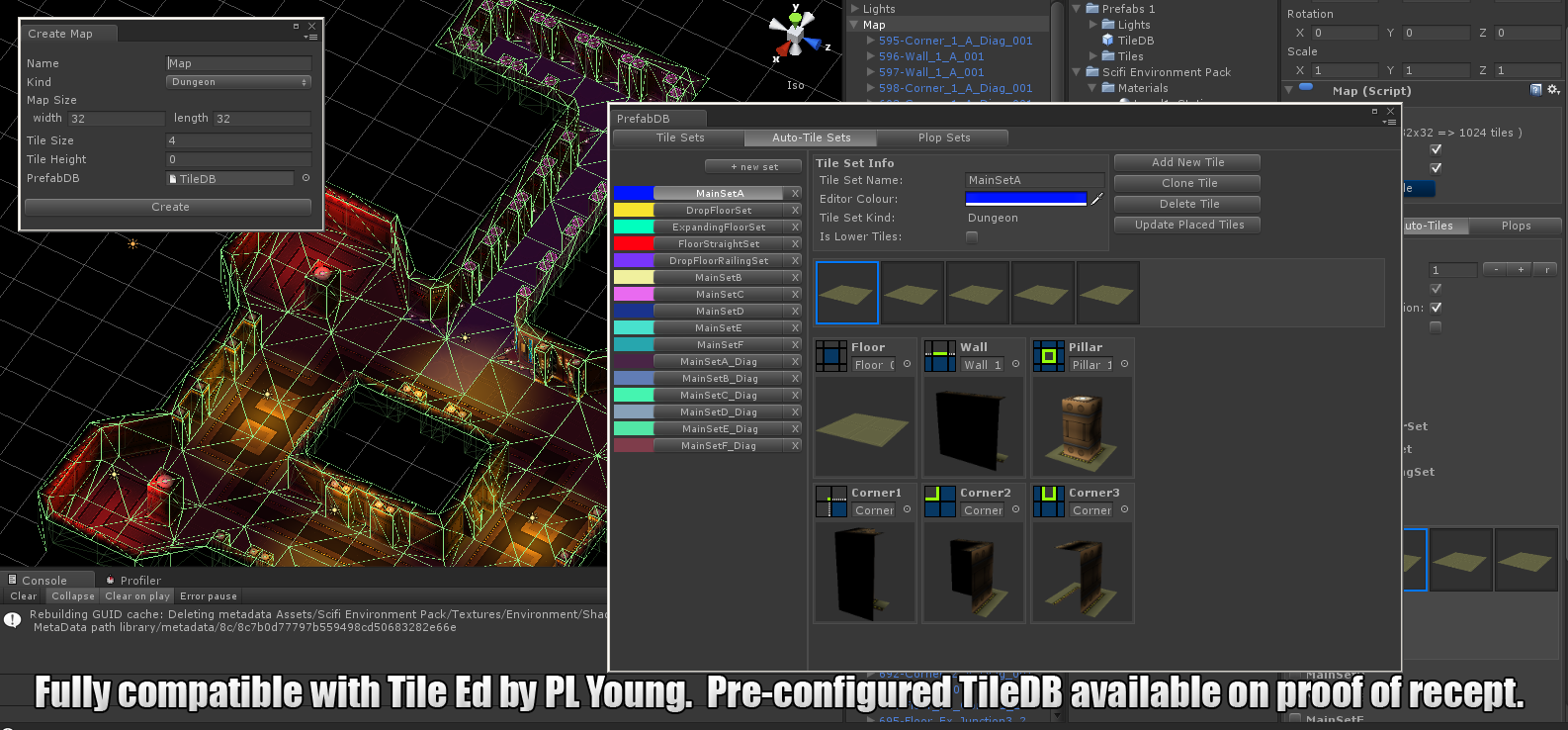Click the Wall auto-tile pattern icon
This screenshot has width=1568, height=730.
pyautogui.click(x=940, y=356)
